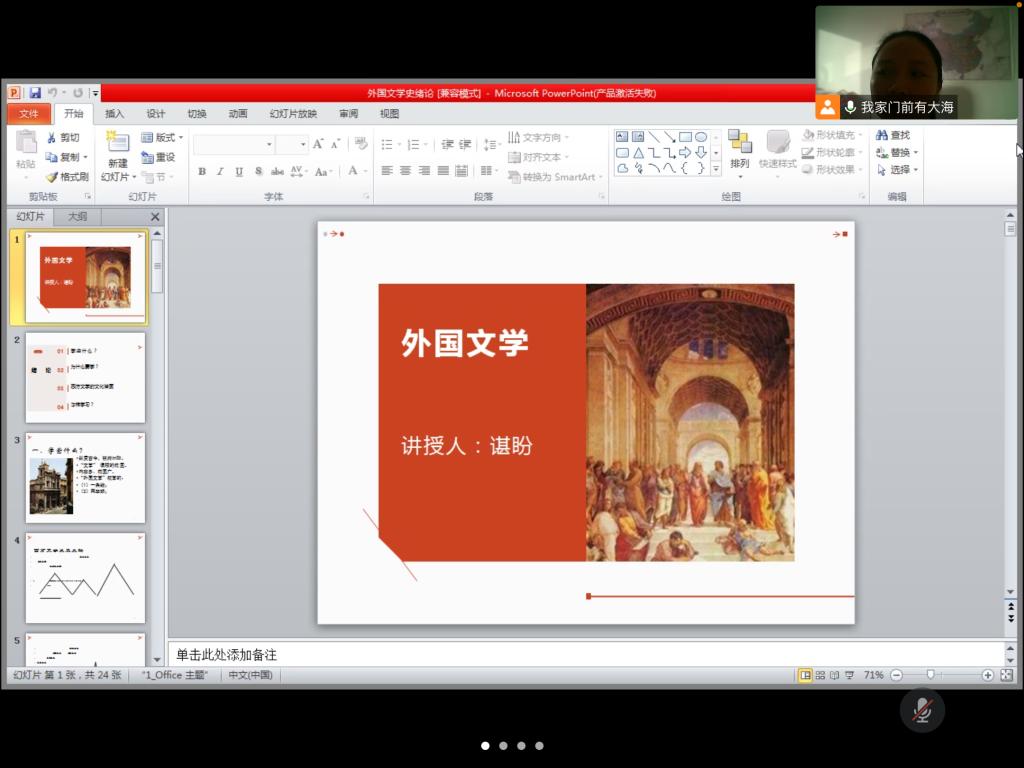Go to next slide using double-down arrow
This screenshot has height=768, width=1024.
point(1010,618)
